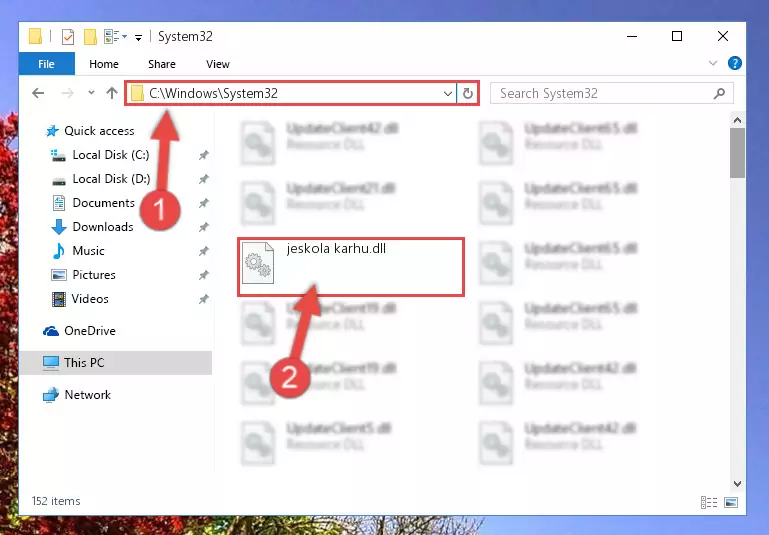The image size is (769, 535).
Task: Click the 152 items status text
Action: [x=56, y=501]
